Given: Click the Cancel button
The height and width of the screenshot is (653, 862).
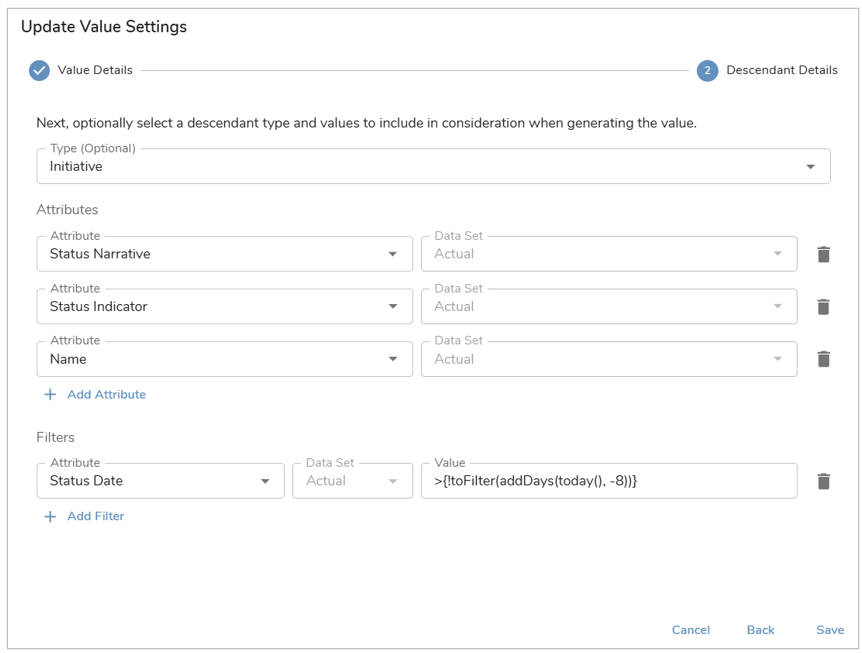Looking at the screenshot, I should [x=690, y=630].
